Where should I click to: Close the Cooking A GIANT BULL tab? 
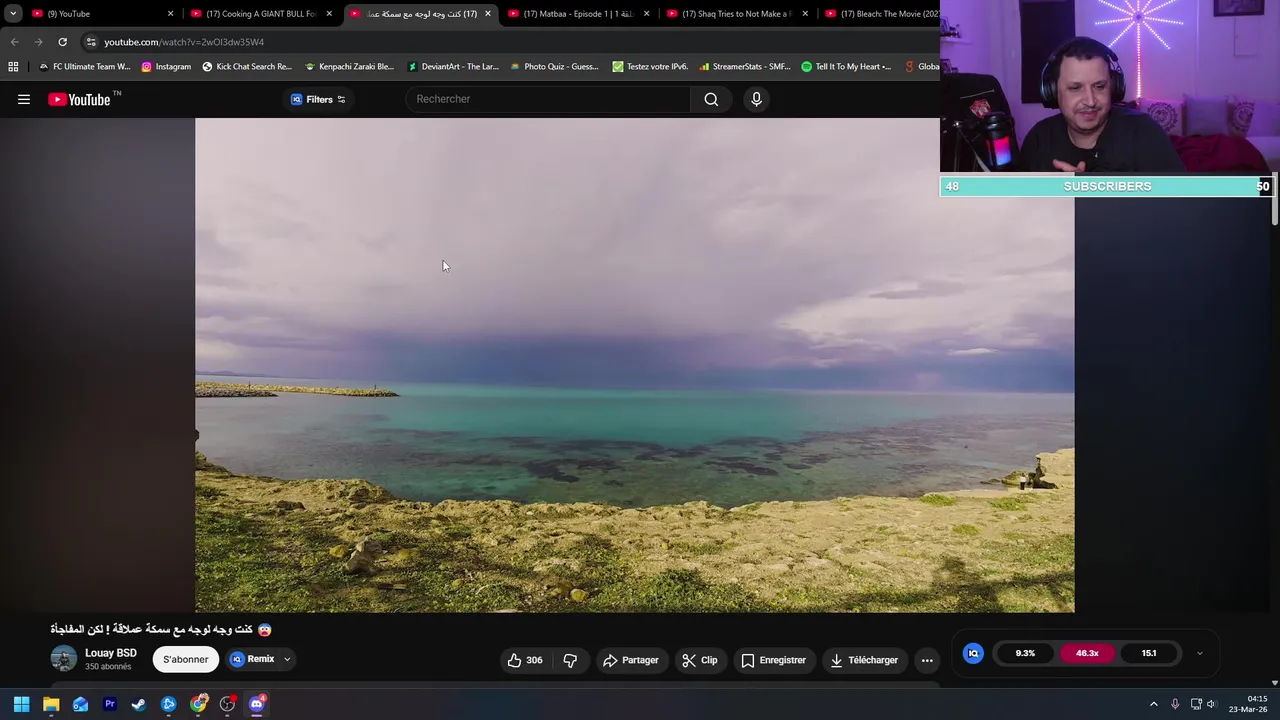point(329,14)
